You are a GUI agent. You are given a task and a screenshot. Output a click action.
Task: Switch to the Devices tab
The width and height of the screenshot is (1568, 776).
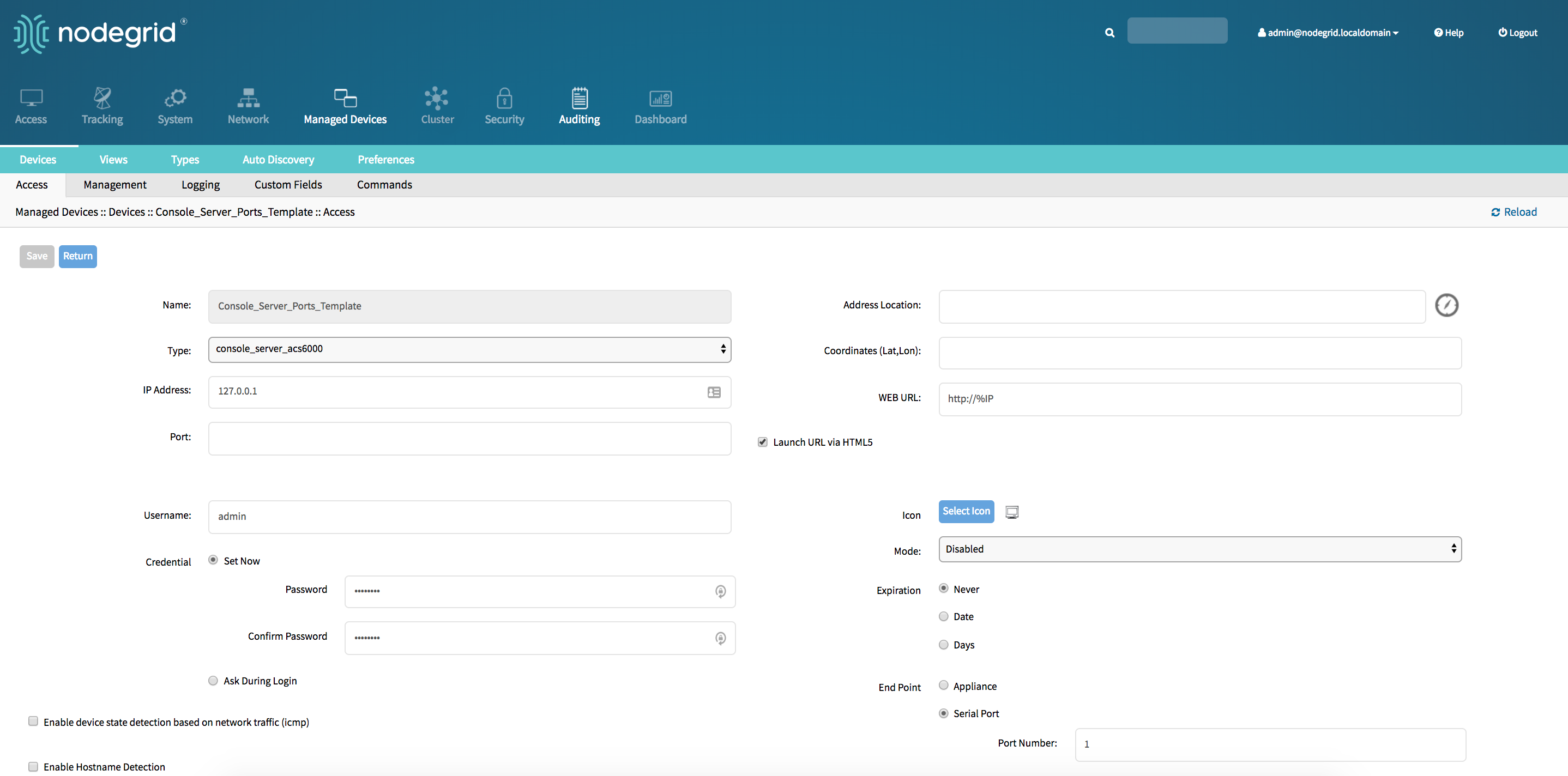(38, 160)
